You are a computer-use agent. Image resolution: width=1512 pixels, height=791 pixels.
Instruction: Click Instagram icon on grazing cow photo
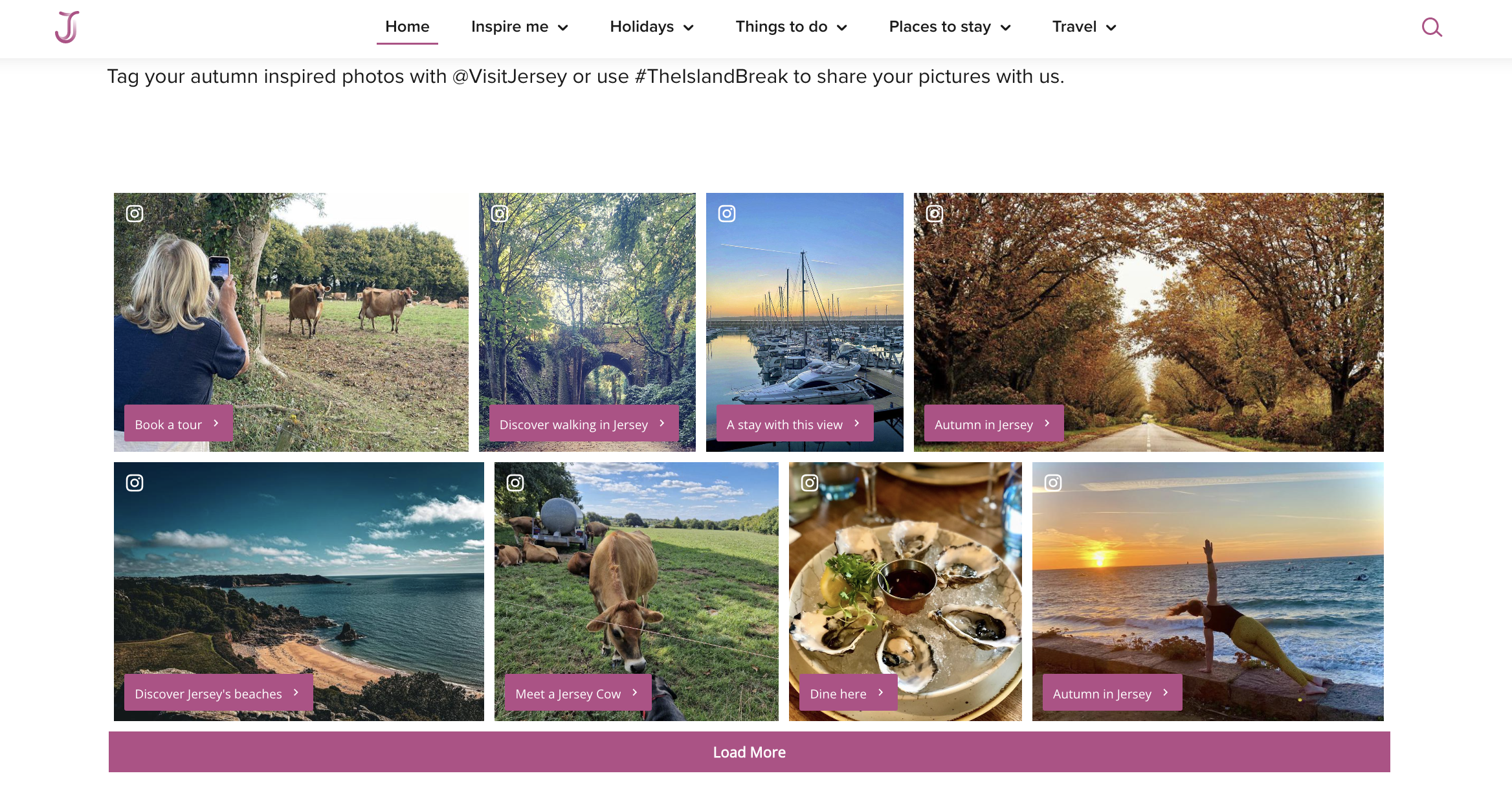pos(515,483)
